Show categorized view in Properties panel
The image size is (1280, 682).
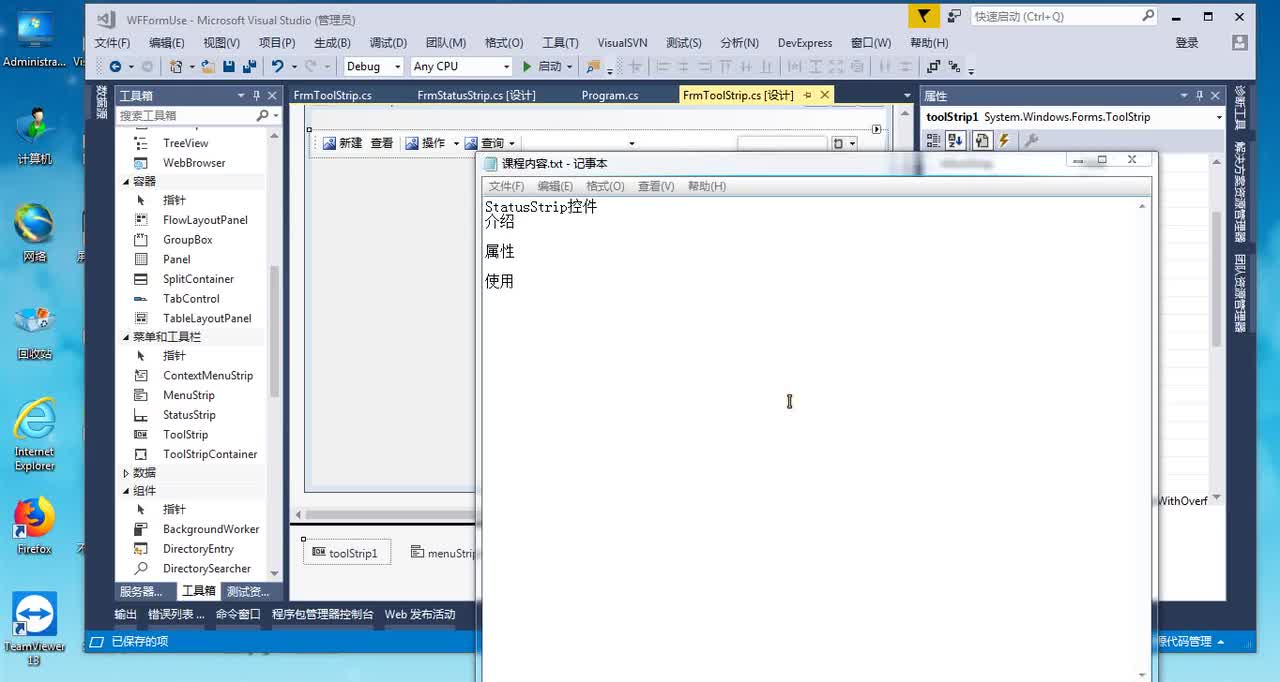[x=933, y=141]
